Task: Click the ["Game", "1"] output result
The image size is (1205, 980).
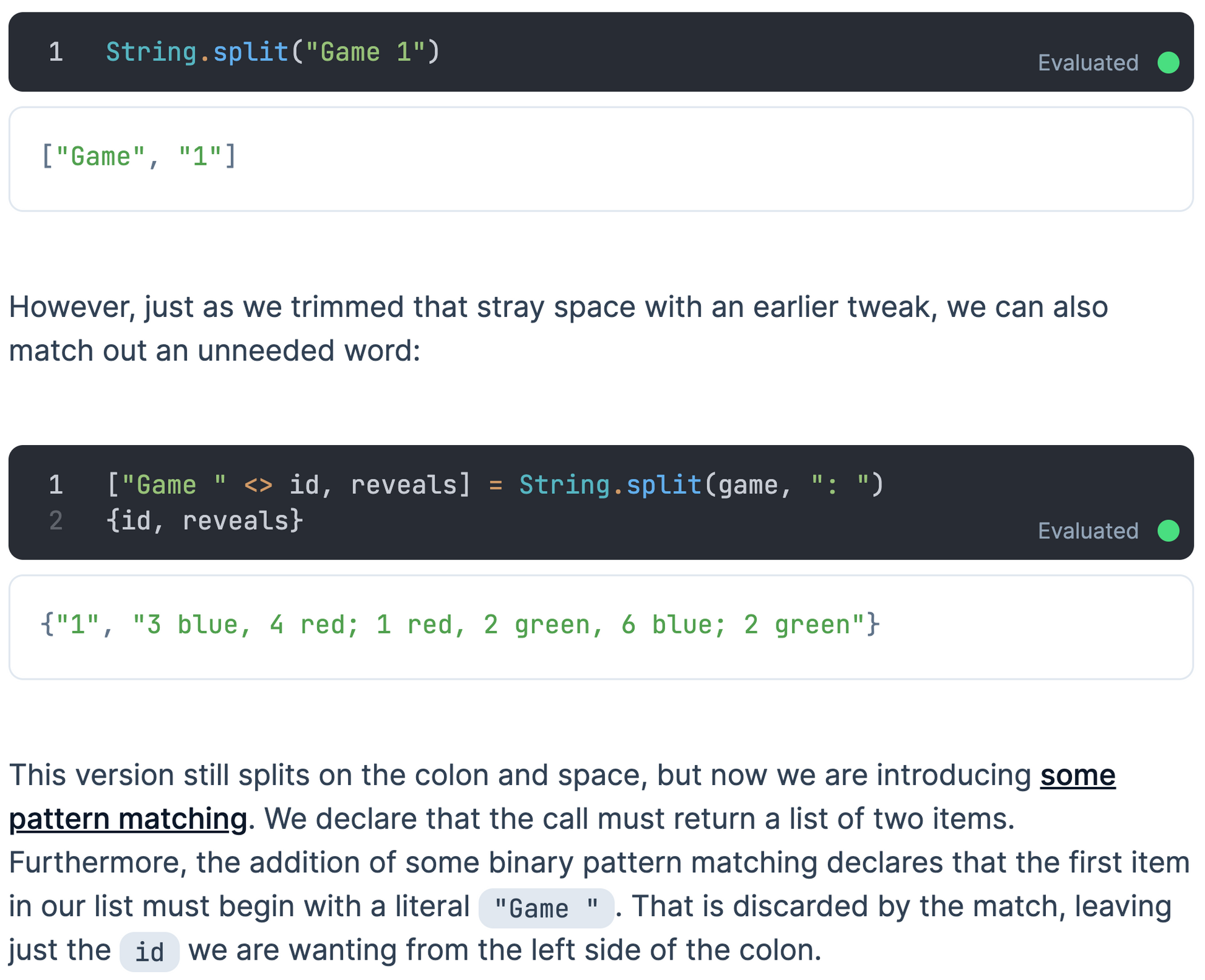Action: click(x=139, y=157)
